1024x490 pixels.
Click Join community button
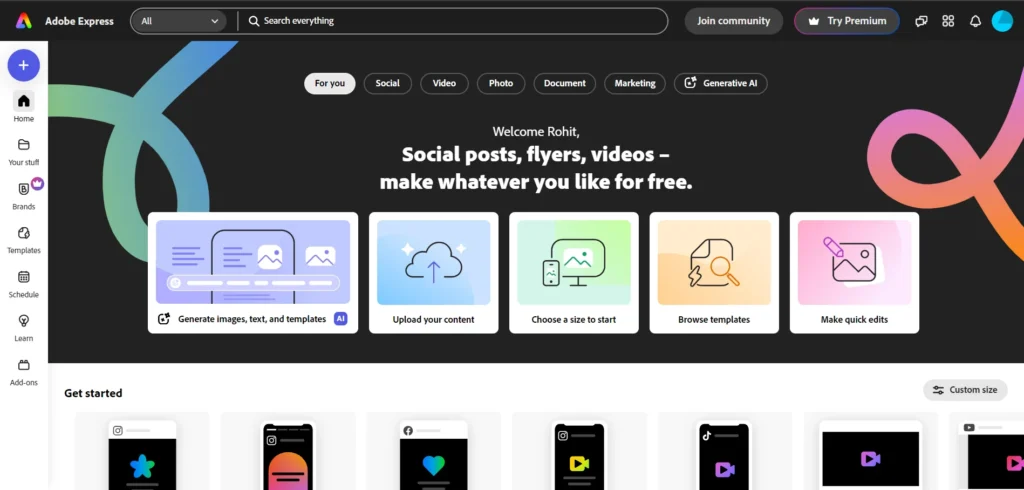pyautogui.click(x=733, y=21)
